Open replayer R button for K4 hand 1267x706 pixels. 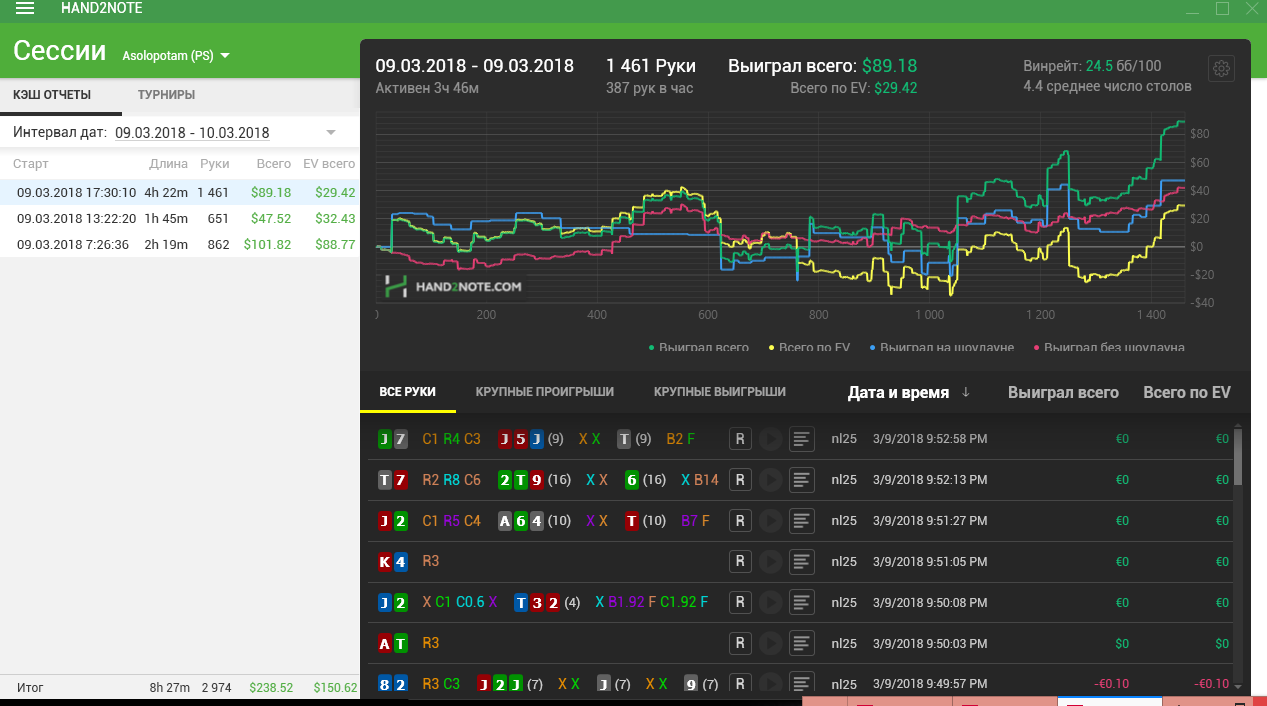pos(740,562)
